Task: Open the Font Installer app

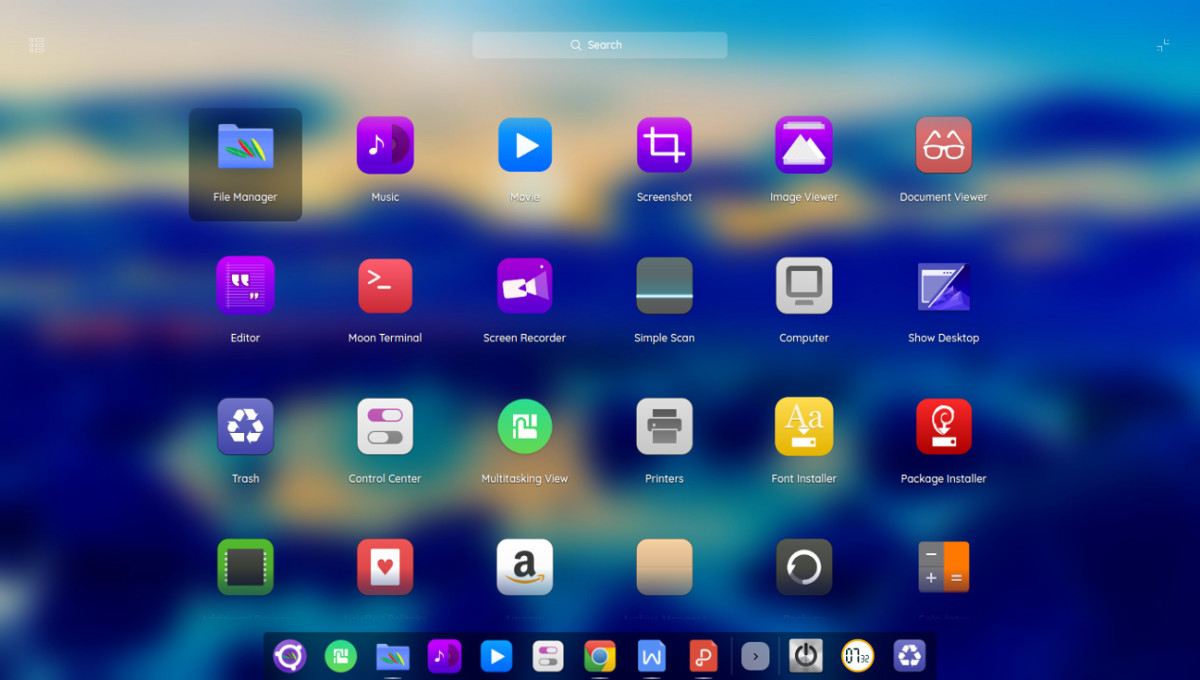Action: point(804,427)
